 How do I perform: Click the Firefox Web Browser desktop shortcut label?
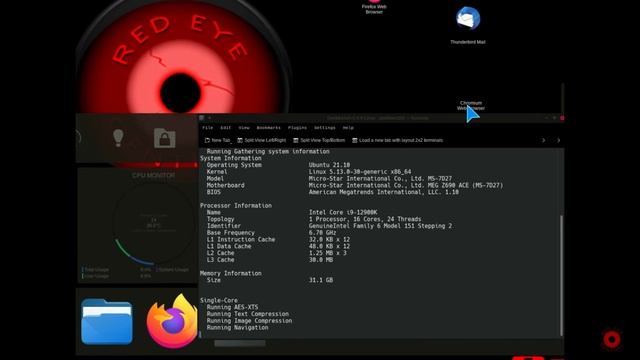374,9
